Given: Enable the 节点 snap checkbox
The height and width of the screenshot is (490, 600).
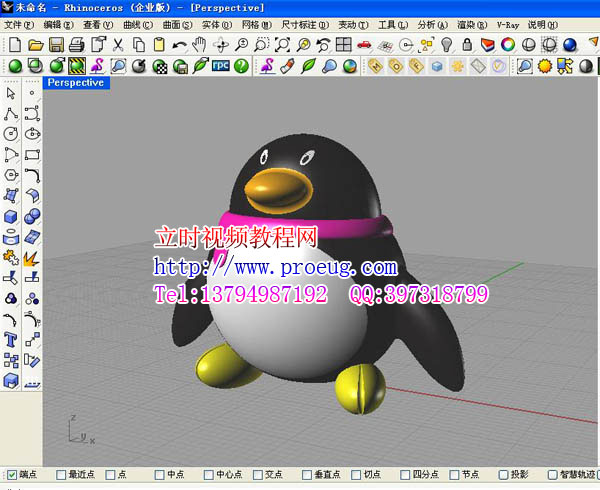Looking at the screenshot, I should coord(454,475).
